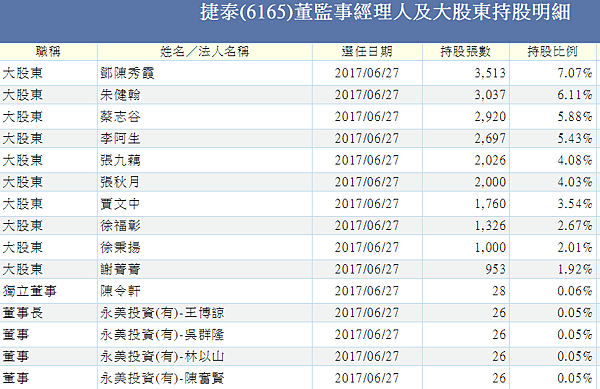Click shares value 3,037
600x389 pixels.
point(490,95)
